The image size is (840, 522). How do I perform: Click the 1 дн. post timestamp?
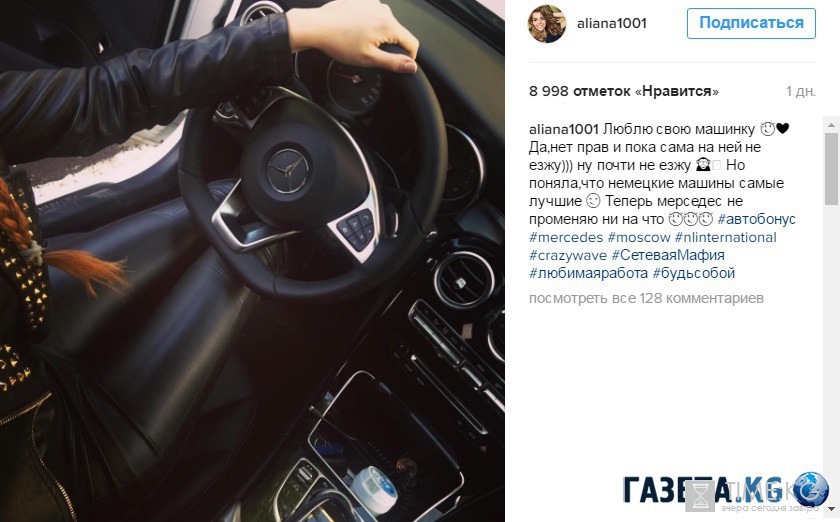point(800,92)
